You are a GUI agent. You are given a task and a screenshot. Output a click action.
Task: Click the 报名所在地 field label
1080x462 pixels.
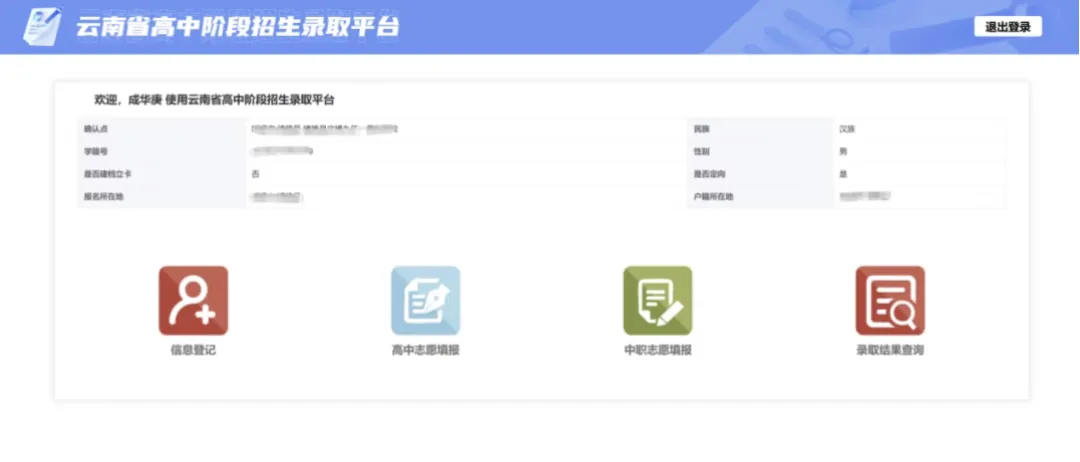[x=104, y=197]
